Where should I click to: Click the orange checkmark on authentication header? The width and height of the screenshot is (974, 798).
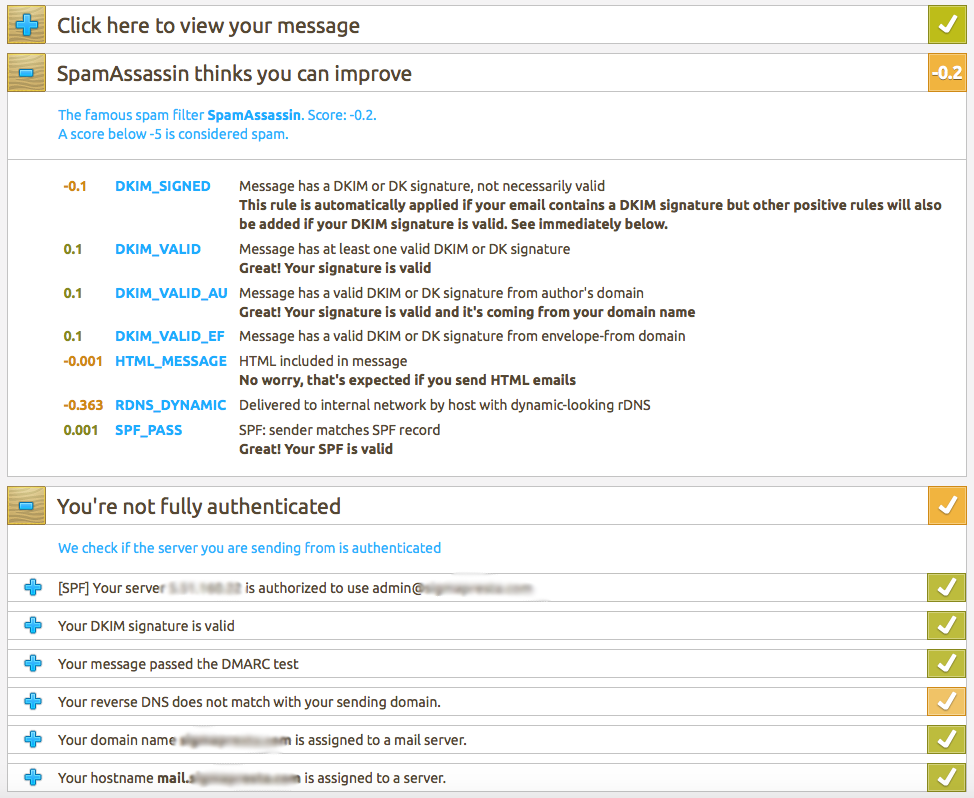(945, 506)
